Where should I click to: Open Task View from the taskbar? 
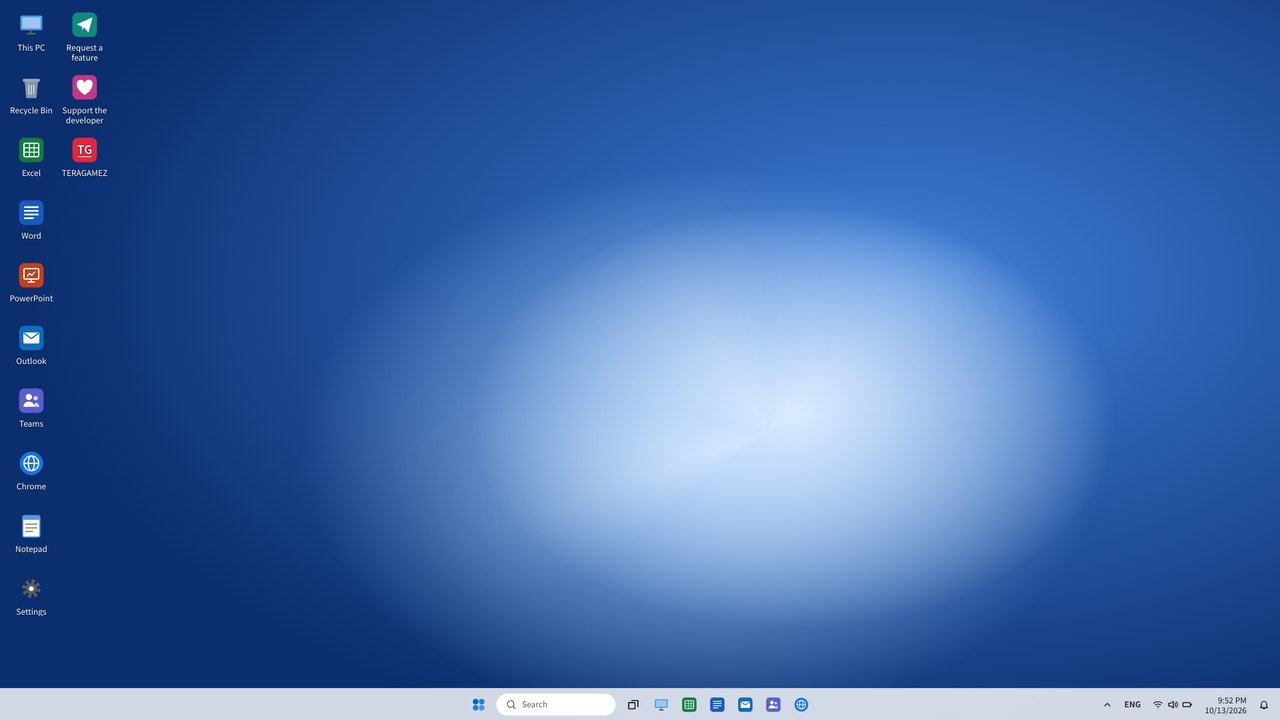633,704
